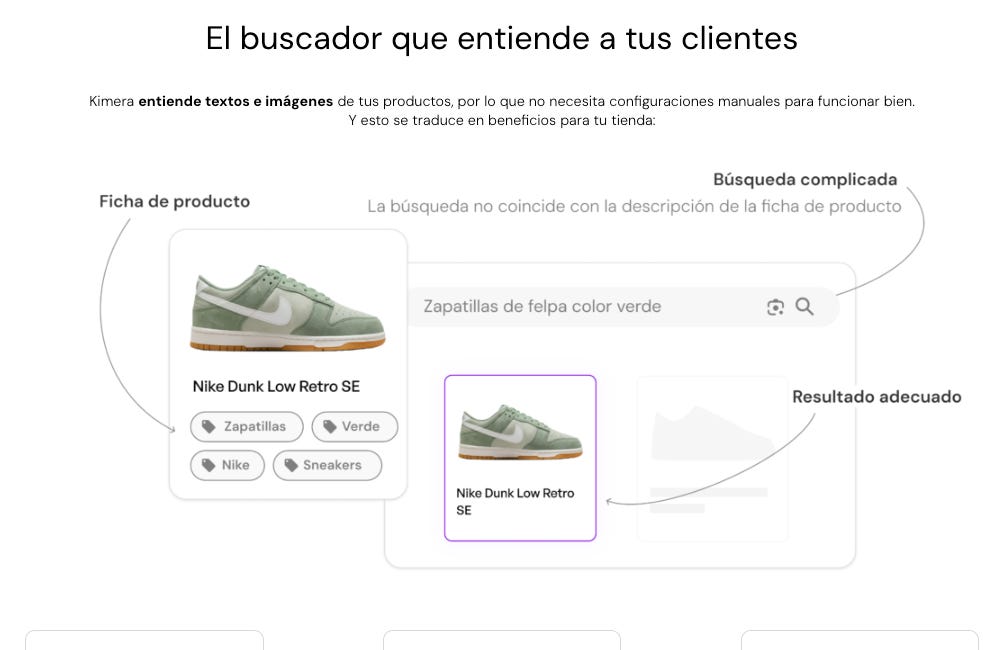Click the bold text 'entiende textos e imágenes'
Screen dimensions: 1004x650
click(236, 101)
